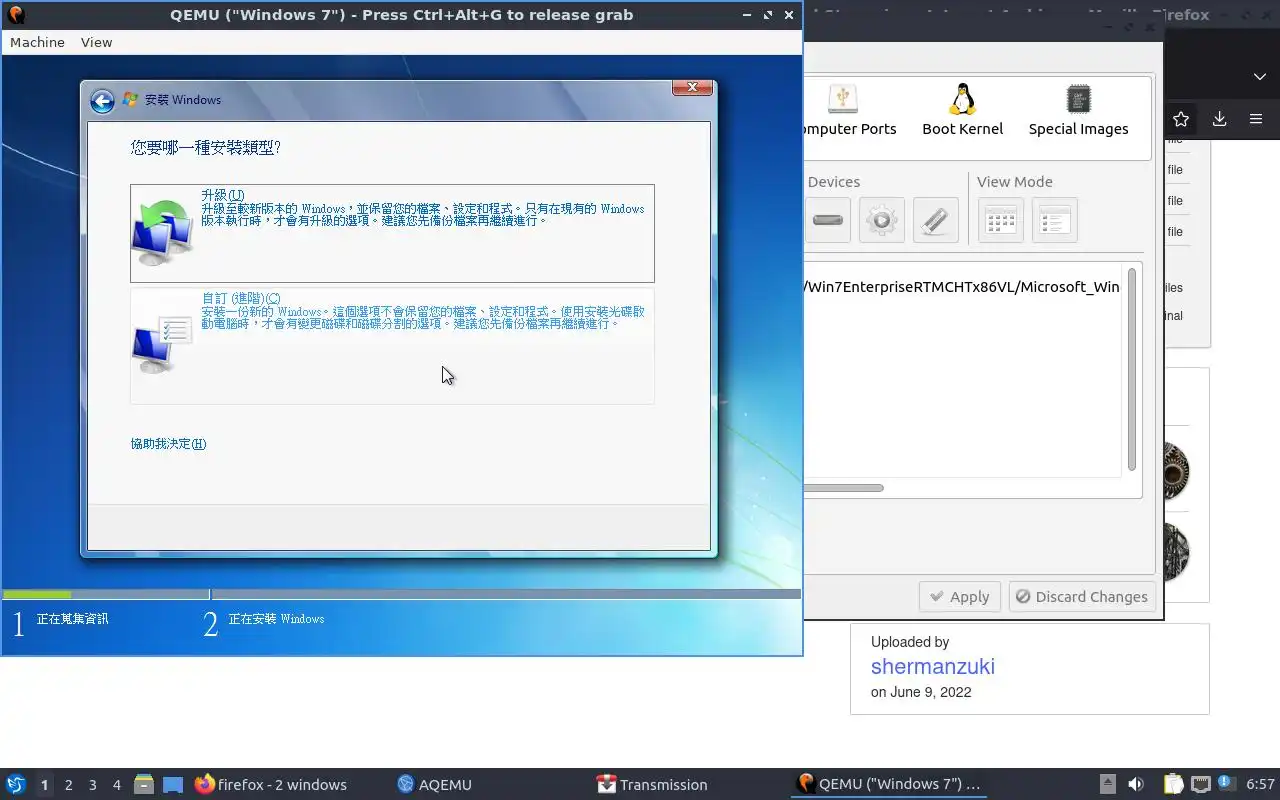Viewport: 1280px width, 800px height.
Task: Open Special Images section in AQEMU
Action: (x=1078, y=110)
